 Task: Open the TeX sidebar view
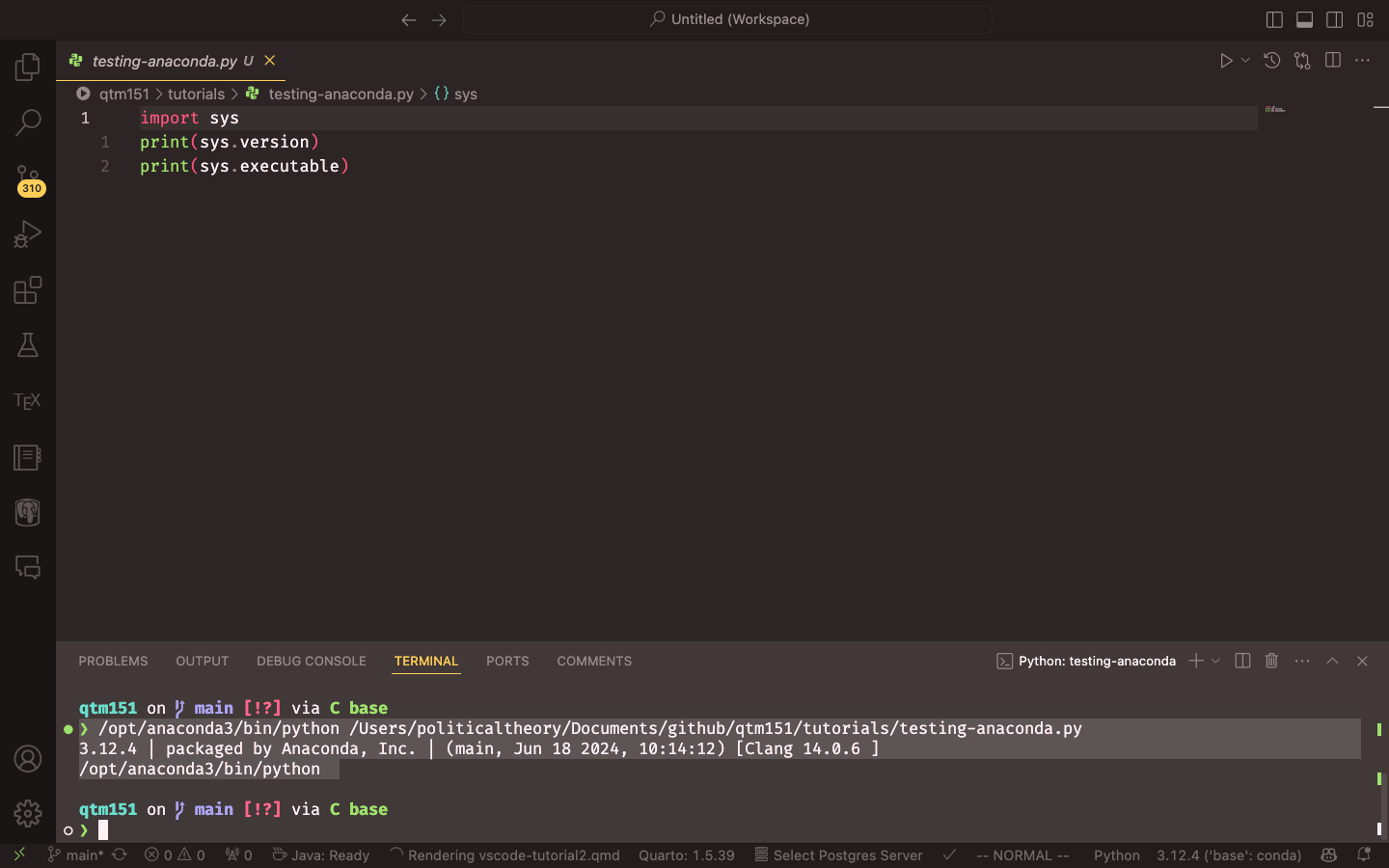click(x=28, y=401)
